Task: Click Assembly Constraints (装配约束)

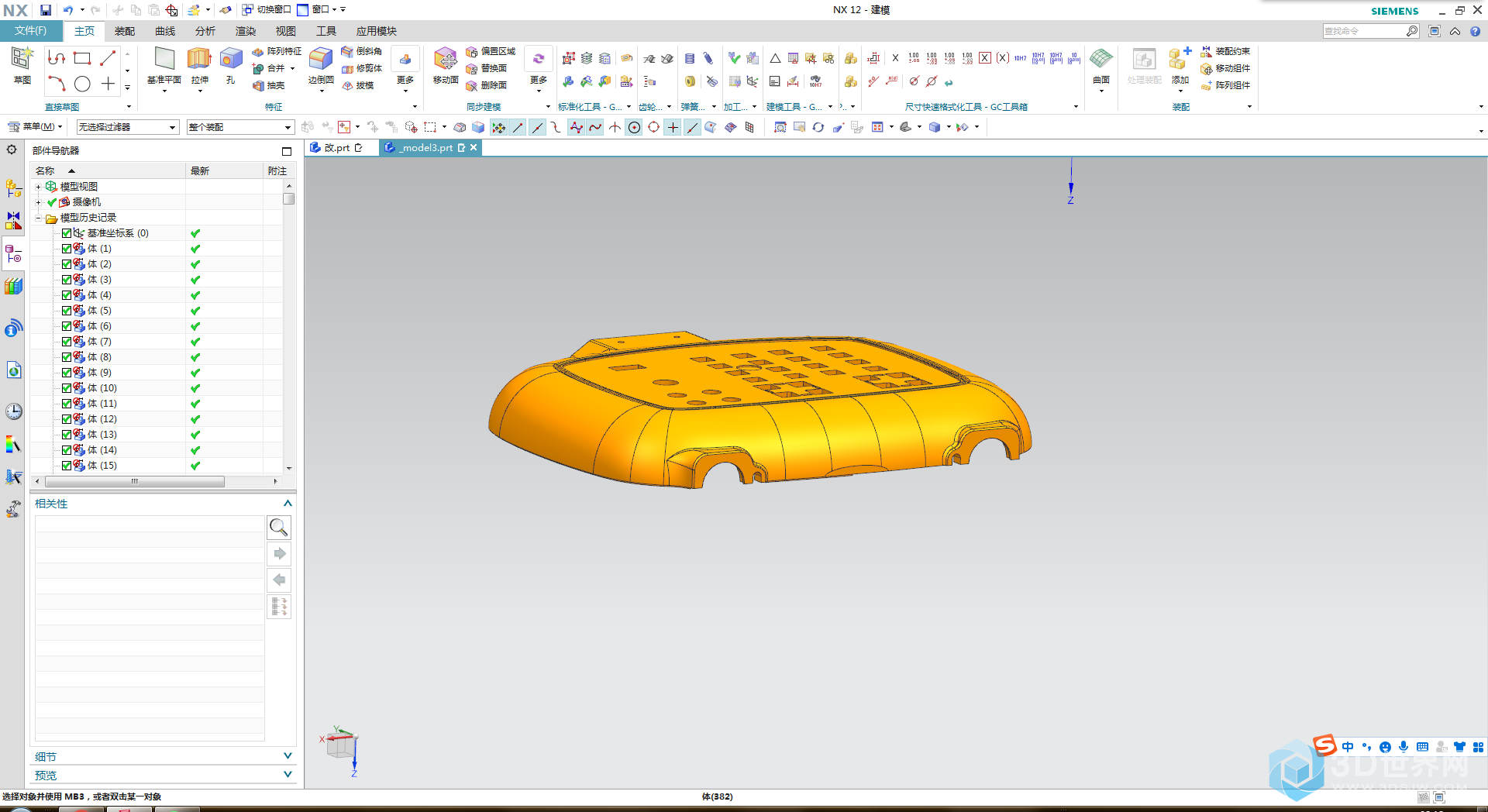Action: 1225,51
